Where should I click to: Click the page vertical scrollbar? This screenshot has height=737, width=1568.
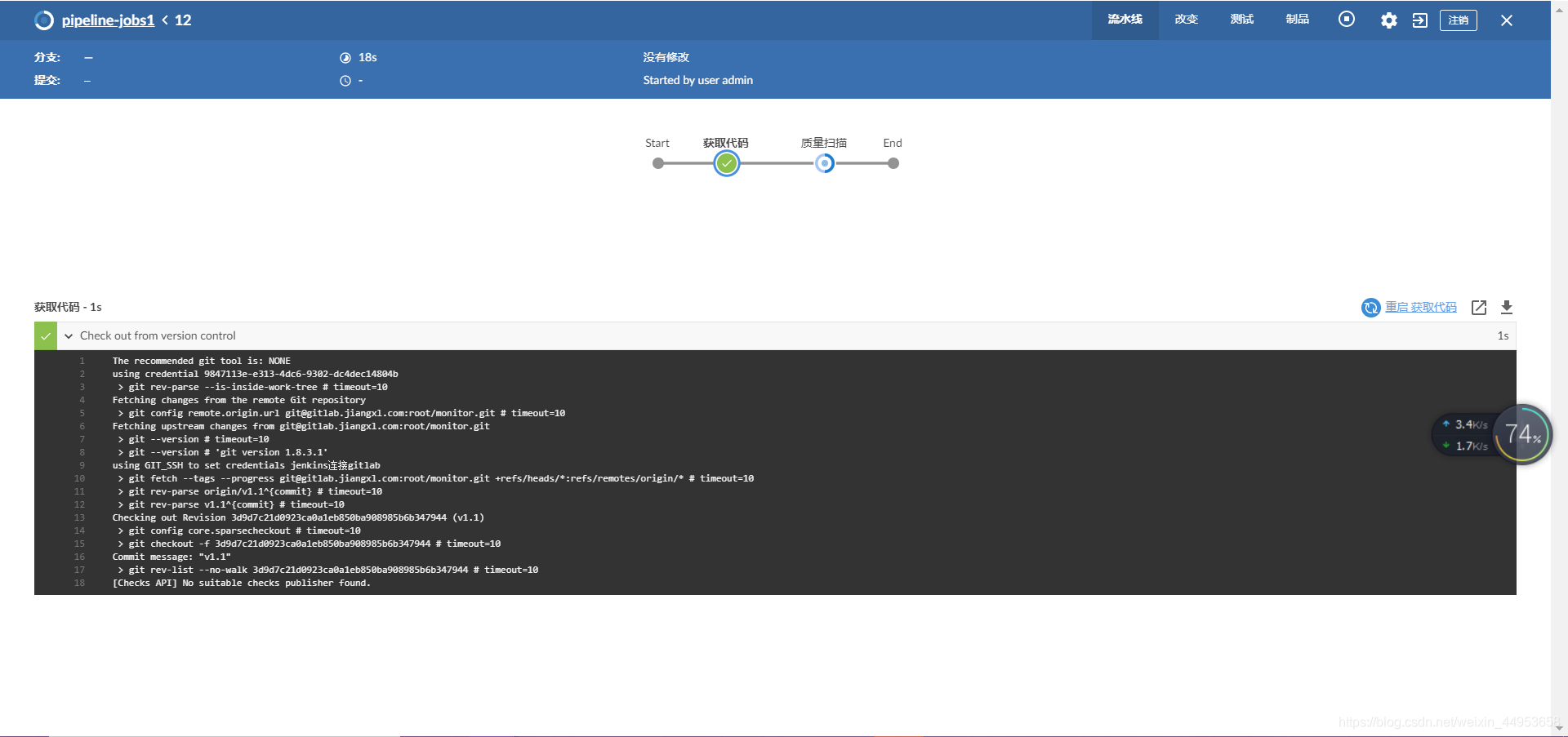pyautogui.click(x=1559, y=367)
